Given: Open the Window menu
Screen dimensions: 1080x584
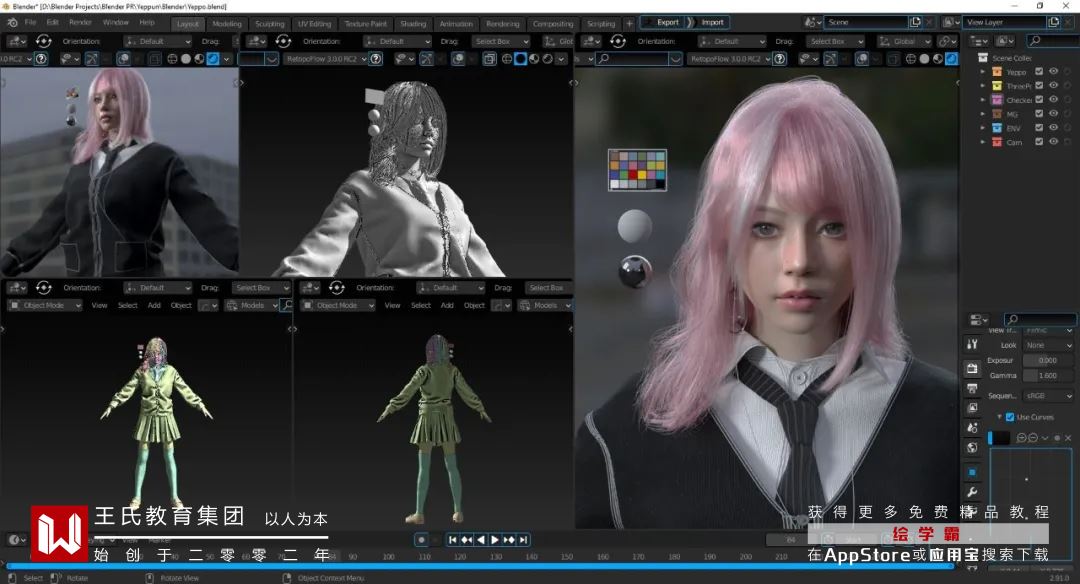Looking at the screenshot, I should (x=115, y=23).
